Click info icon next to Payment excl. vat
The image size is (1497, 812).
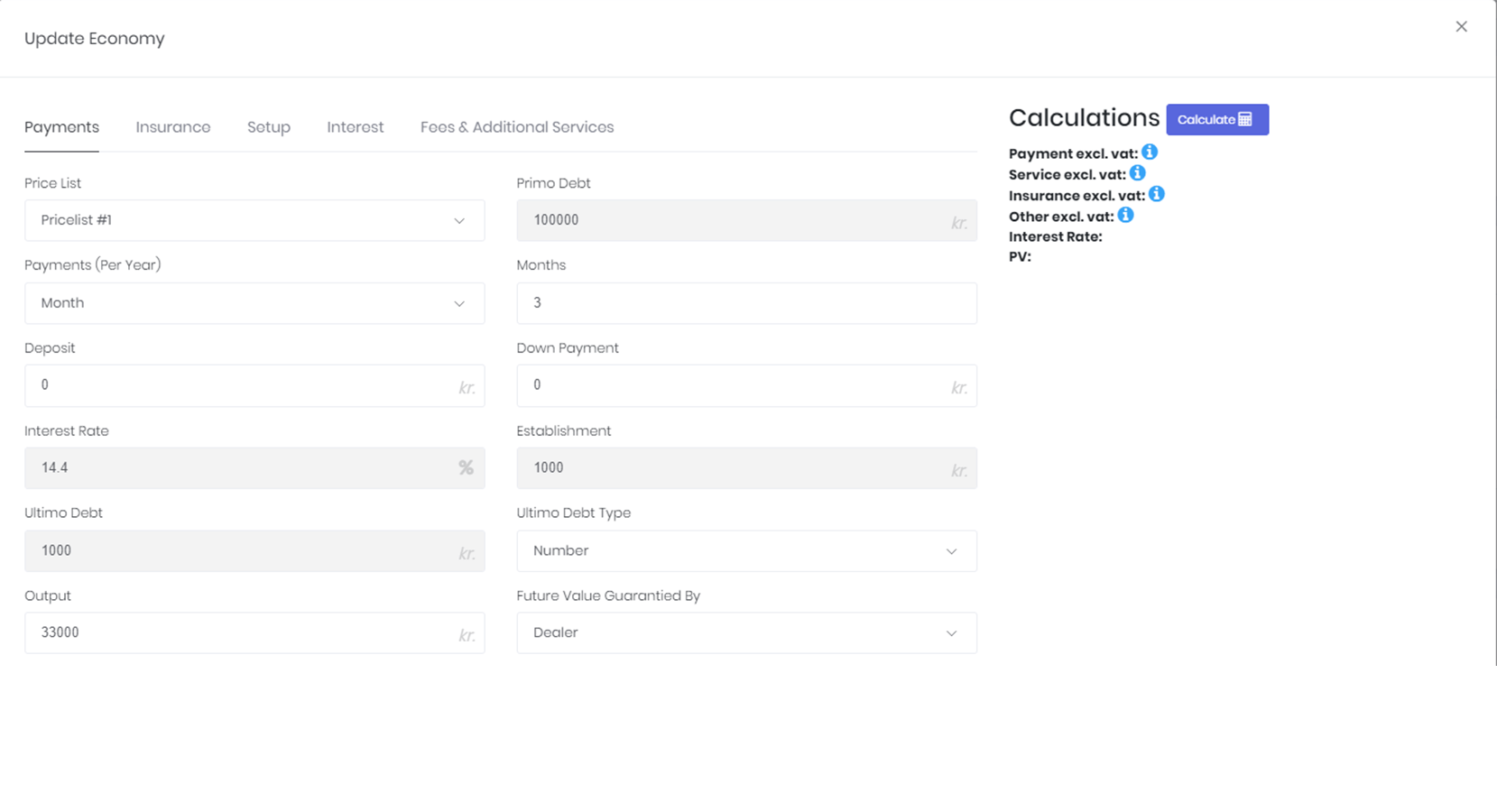(x=1150, y=152)
